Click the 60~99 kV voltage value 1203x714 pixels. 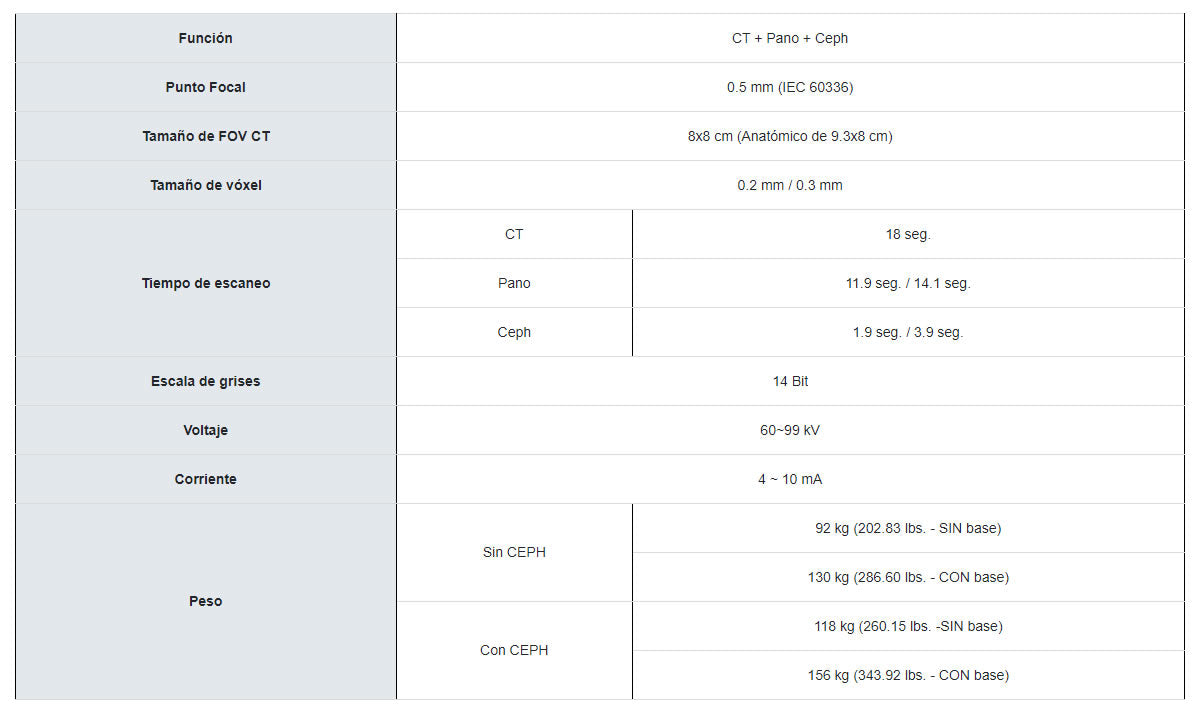point(790,430)
